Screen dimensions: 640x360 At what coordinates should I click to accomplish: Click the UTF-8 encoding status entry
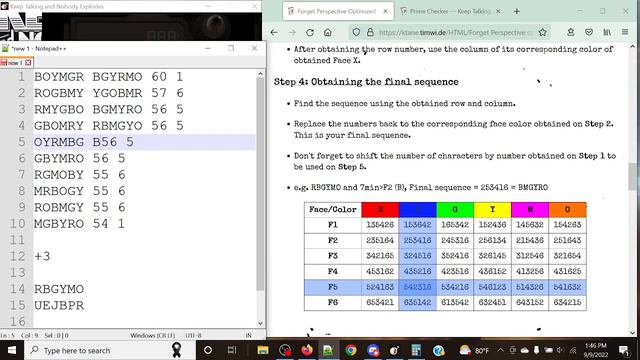(193, 336)
